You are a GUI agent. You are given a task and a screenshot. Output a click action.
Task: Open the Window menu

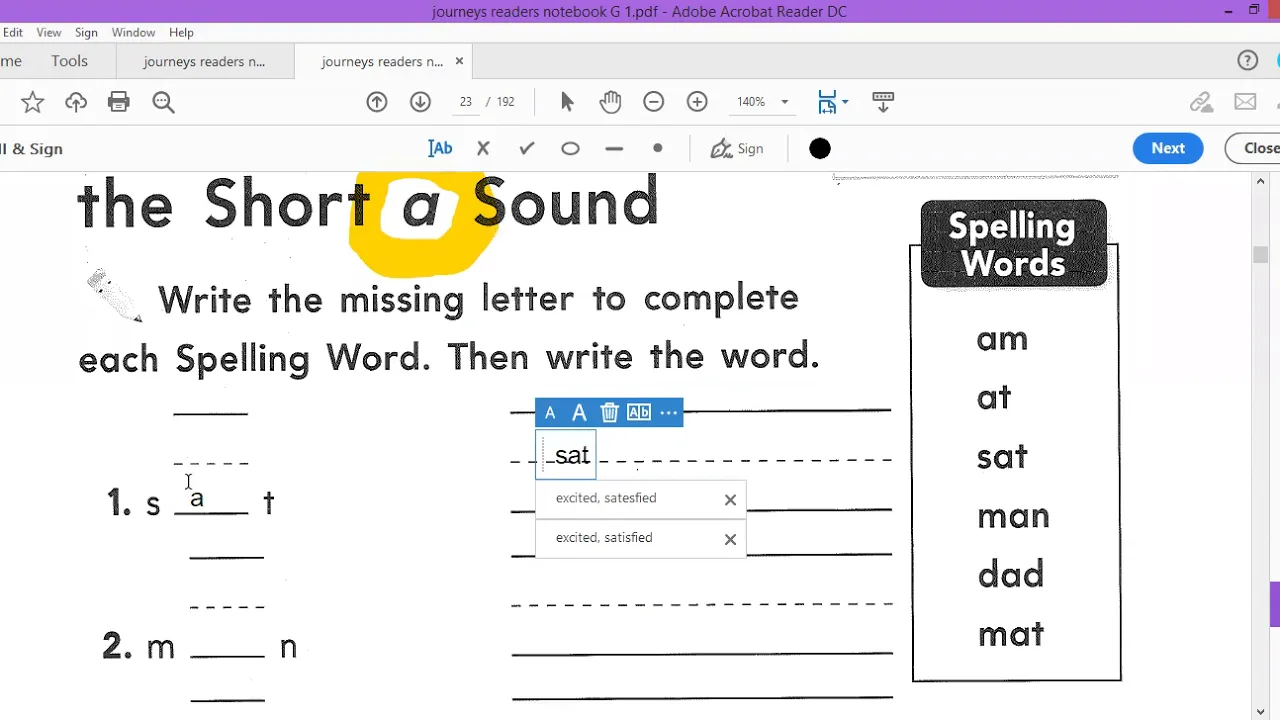tap(133, 33)
